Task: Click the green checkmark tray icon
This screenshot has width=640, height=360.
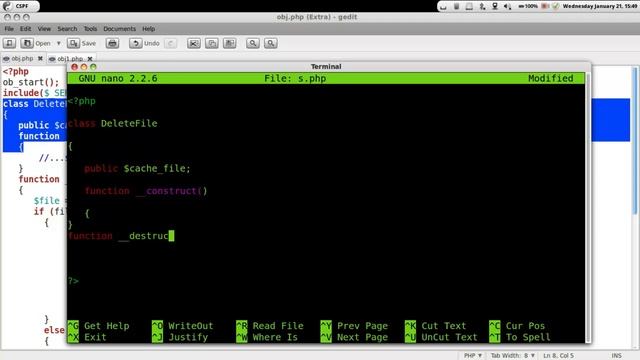Action: click(556, 6)
